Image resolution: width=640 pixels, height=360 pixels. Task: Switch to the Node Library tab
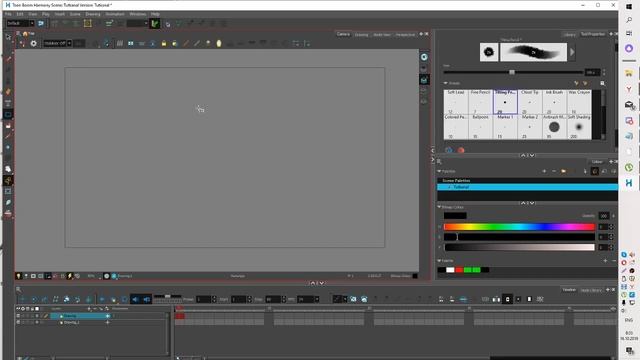click(x=591, y=290)
